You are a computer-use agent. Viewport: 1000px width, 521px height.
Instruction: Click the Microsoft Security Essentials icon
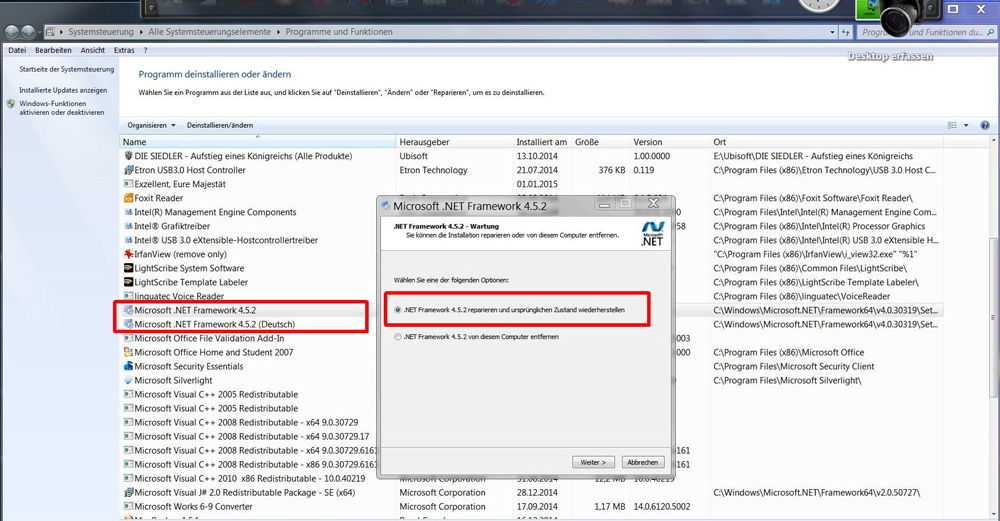point(128,367)
